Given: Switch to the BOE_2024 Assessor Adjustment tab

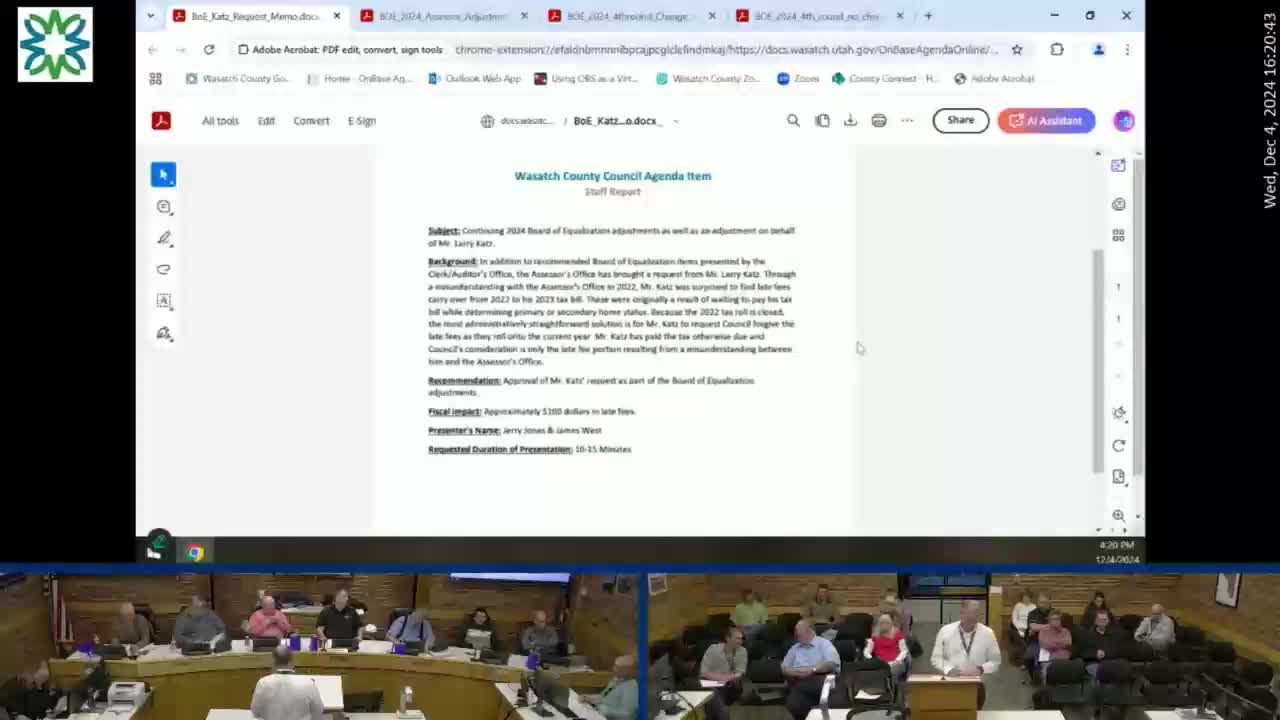Looking at the screenshot, I should coord(440,16).
